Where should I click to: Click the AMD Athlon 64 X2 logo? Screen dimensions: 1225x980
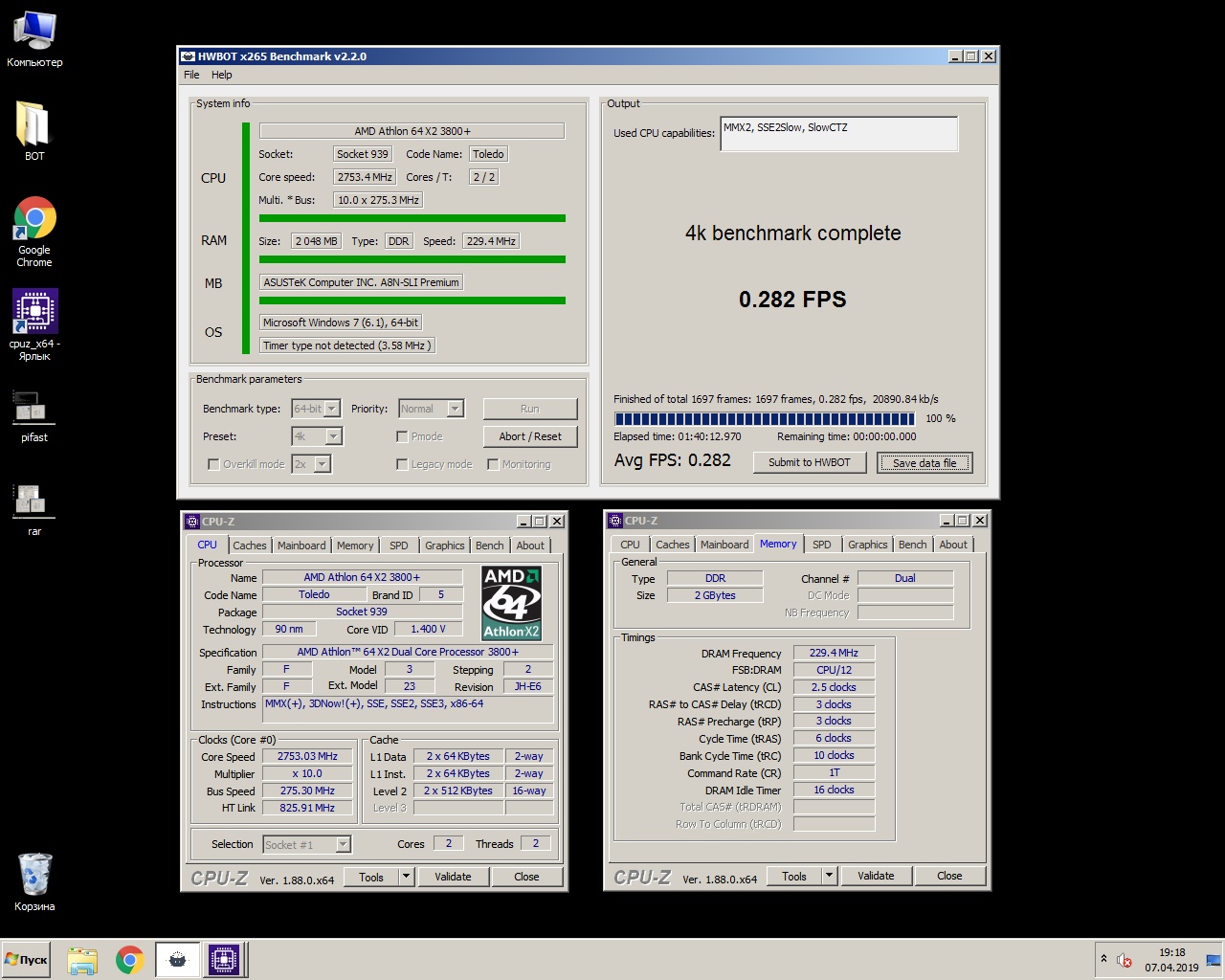coord(511,604)
